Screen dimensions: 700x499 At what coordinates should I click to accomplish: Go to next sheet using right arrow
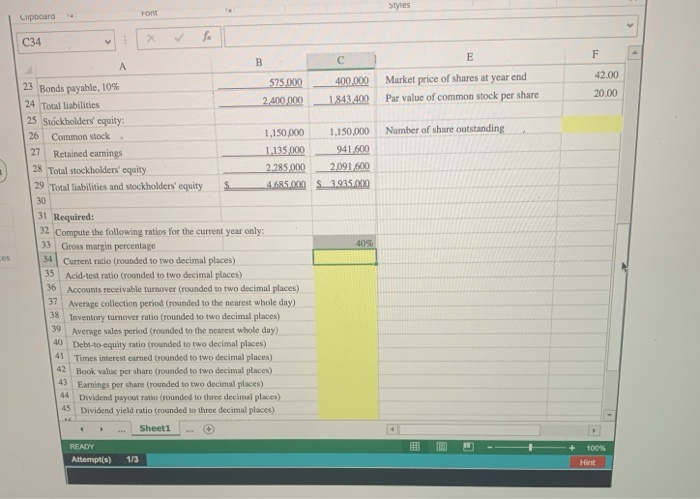coord(101,429)
